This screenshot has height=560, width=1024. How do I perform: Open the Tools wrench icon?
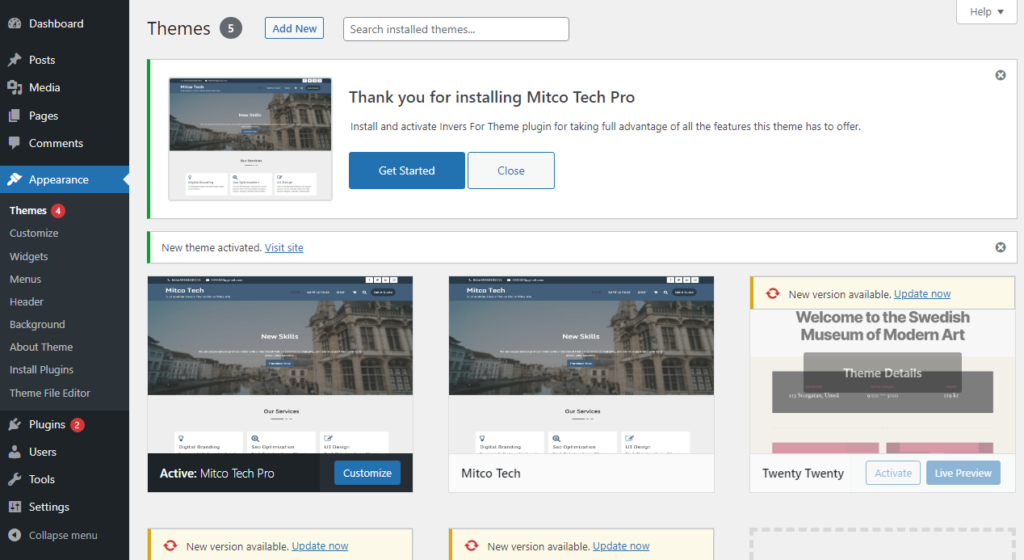click(x=14, y=479)
